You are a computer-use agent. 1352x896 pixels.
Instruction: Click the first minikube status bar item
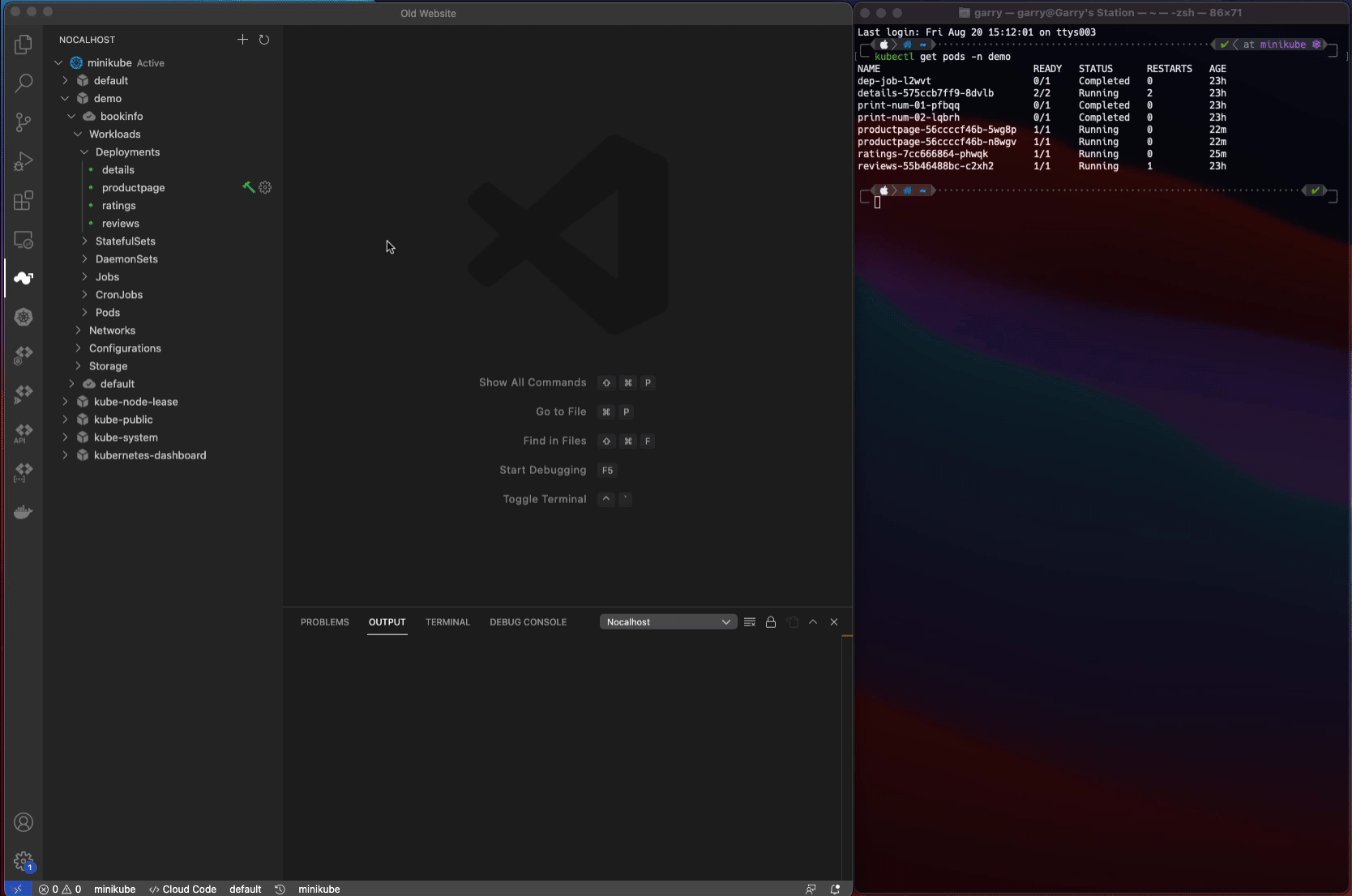tap(115, 889)
